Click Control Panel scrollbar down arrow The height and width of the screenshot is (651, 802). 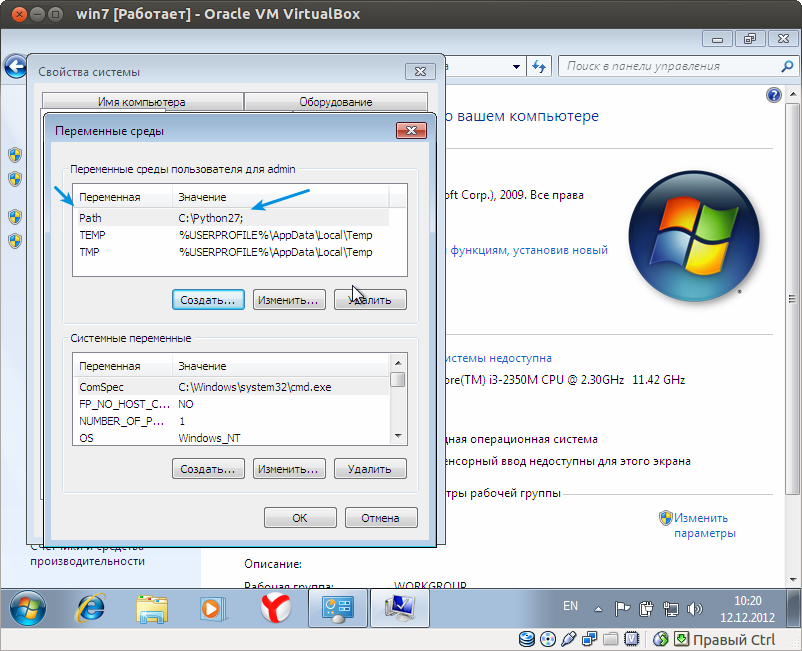pyautogui.click(x=792, y=580)
